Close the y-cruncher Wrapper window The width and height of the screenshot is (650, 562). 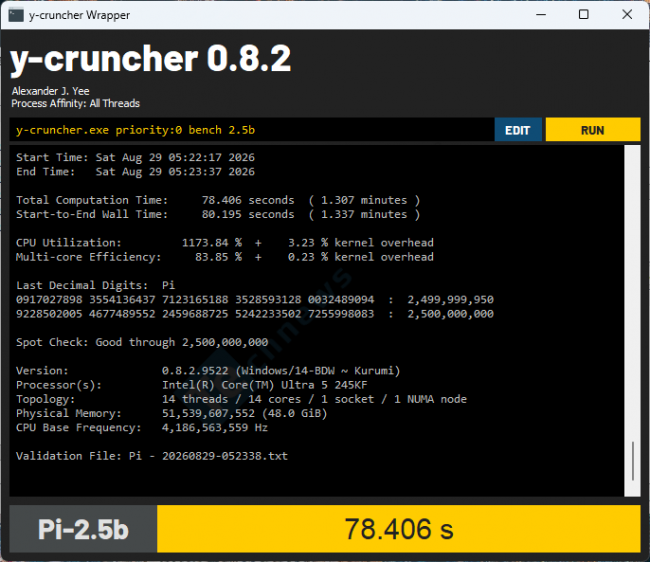(627, 15)
